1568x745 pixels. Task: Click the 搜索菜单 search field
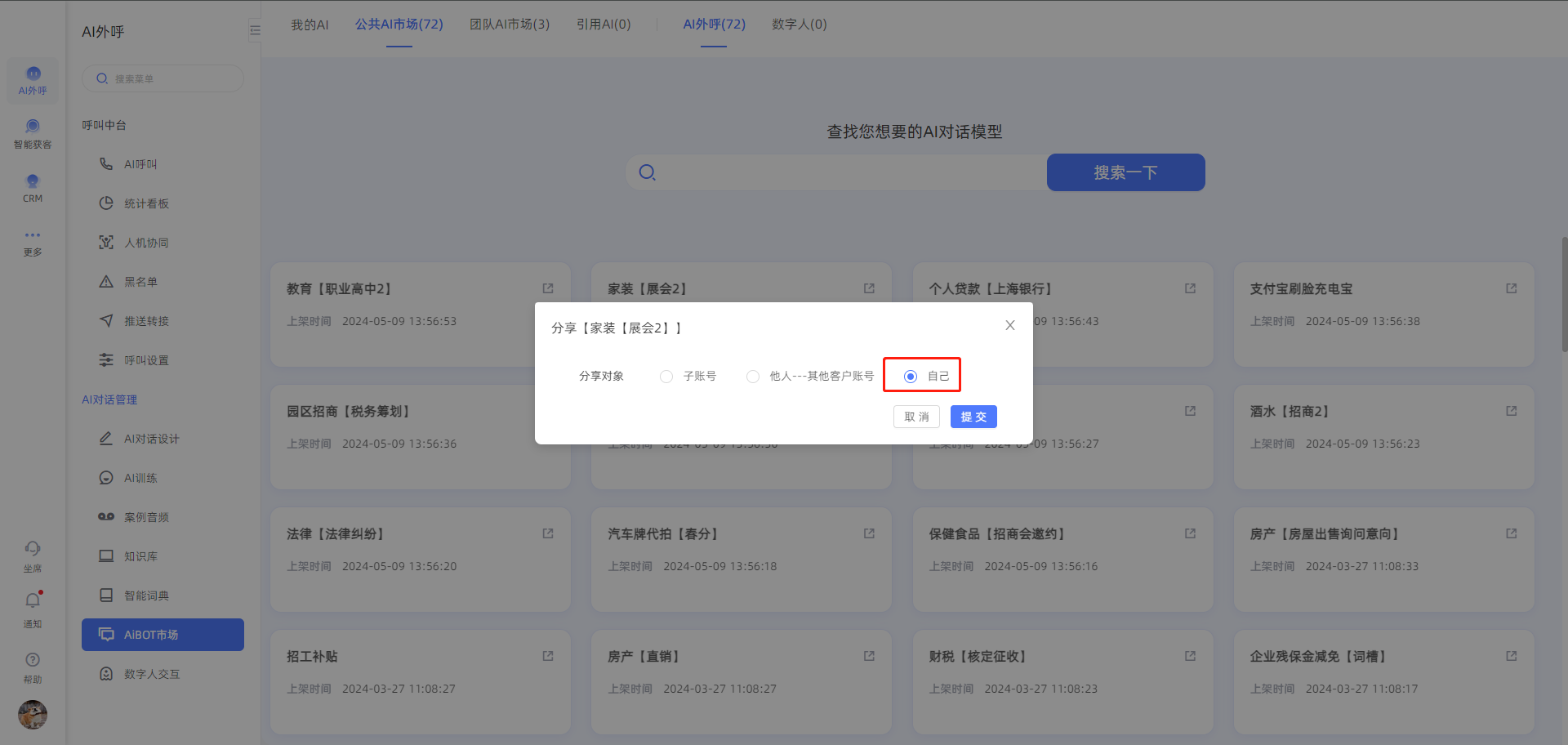pos(163,78)
